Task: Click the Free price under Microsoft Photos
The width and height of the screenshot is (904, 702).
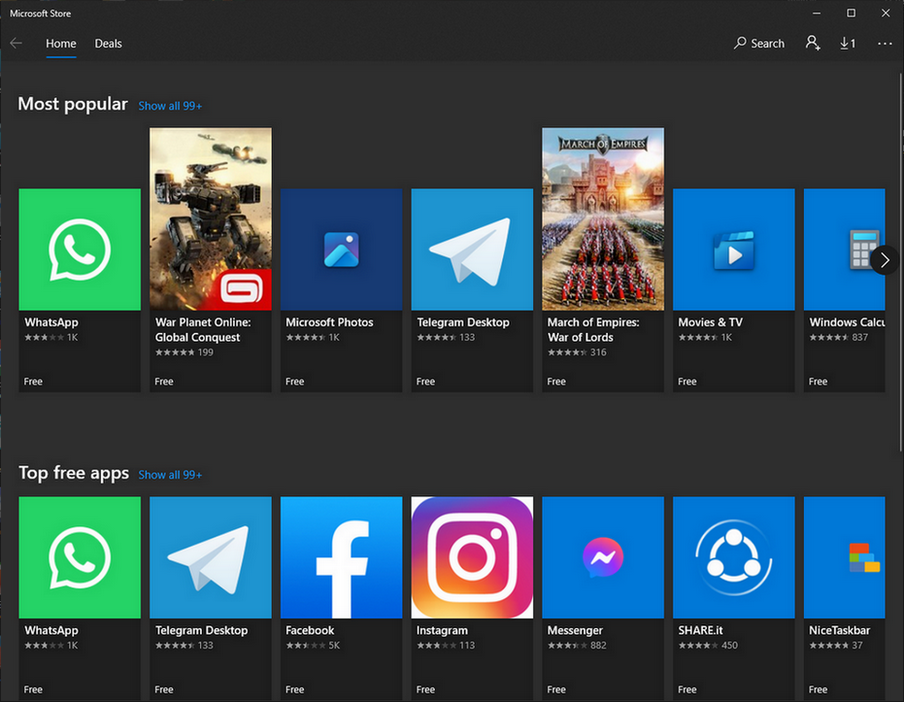Action: pos(295,382)
